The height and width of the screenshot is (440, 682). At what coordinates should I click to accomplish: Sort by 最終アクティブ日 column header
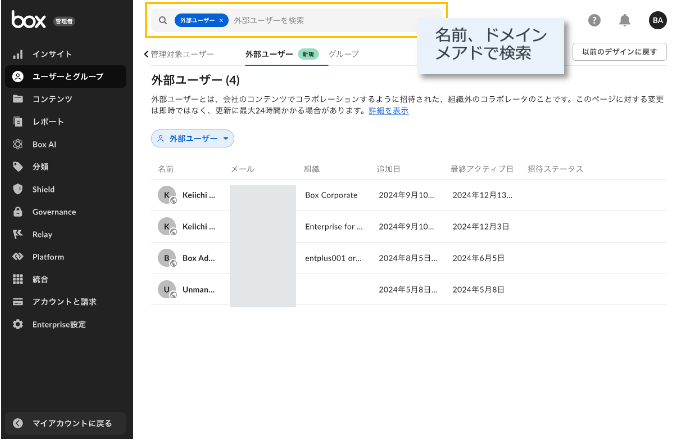tap(481, 169)
